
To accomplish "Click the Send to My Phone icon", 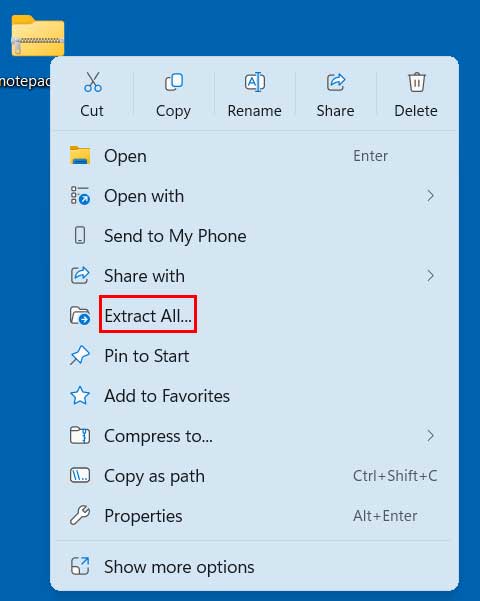I will 80,235.
